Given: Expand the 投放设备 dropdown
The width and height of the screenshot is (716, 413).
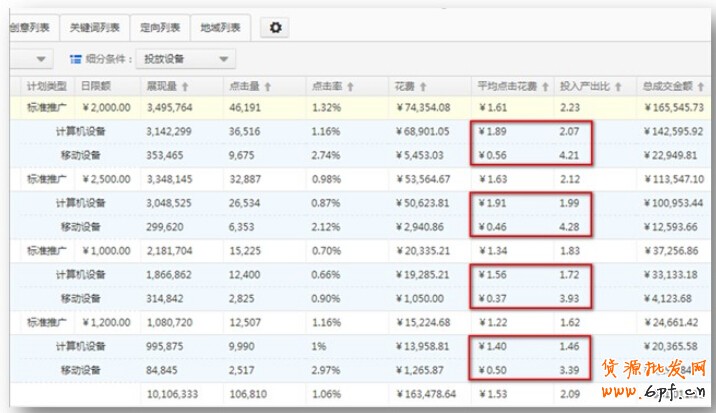Looking at the screenshot, I should (x=185, y=60).
